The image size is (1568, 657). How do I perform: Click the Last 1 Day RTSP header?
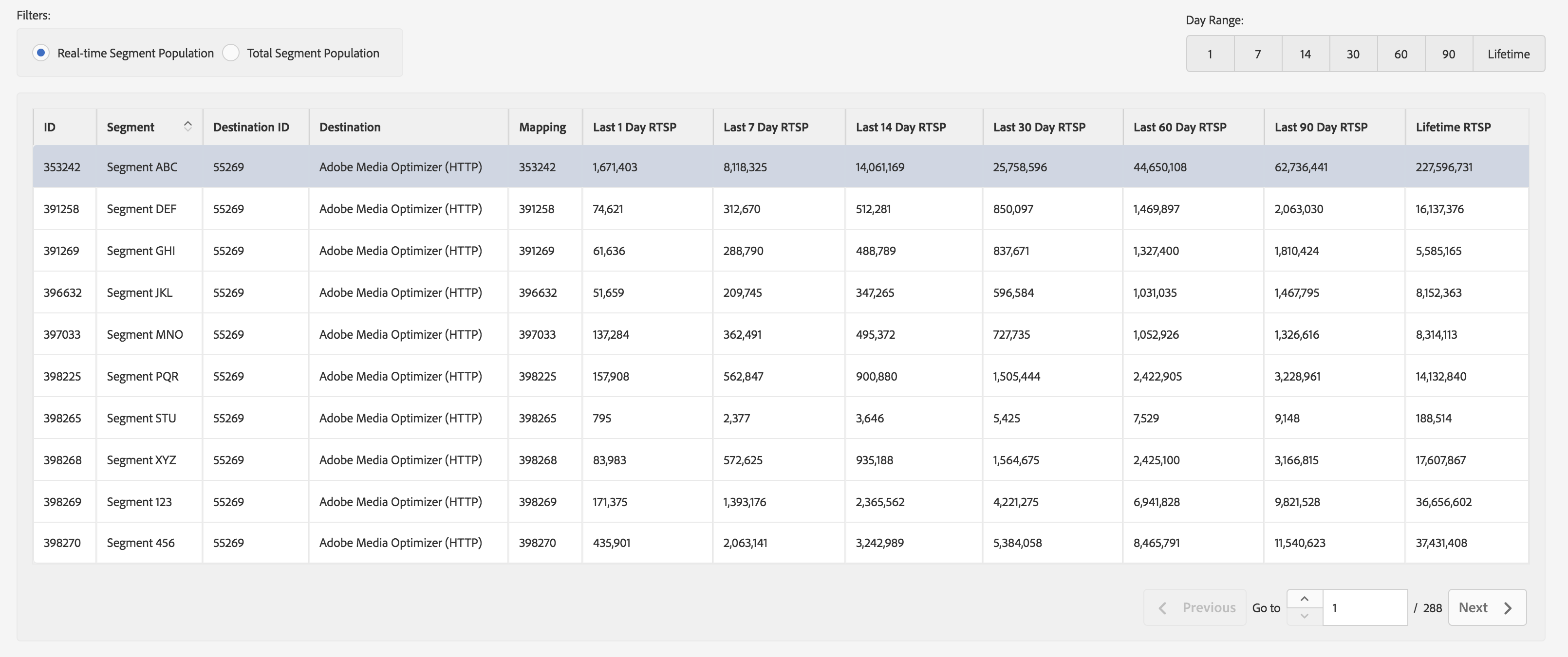tap(634, 127)
